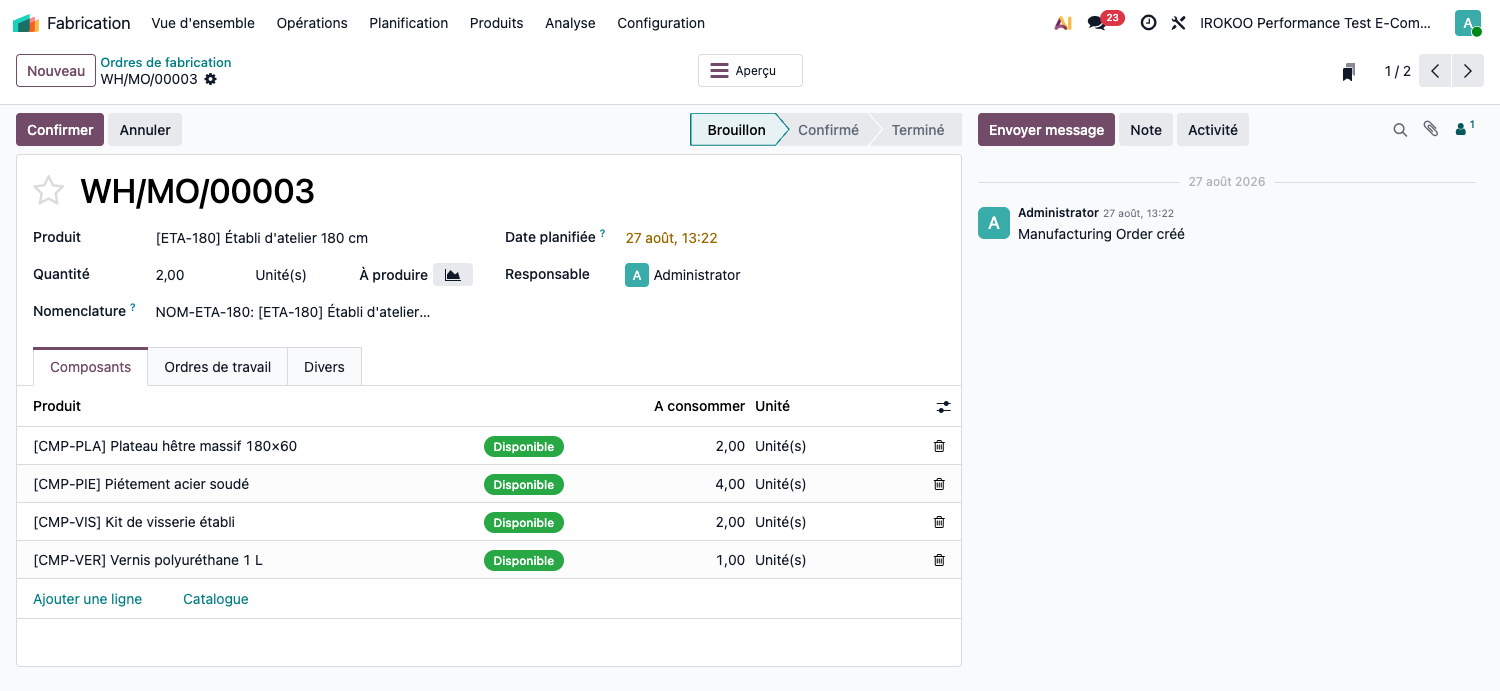Click the Annuler button
Screen dimensions: 1500x691
145,130
